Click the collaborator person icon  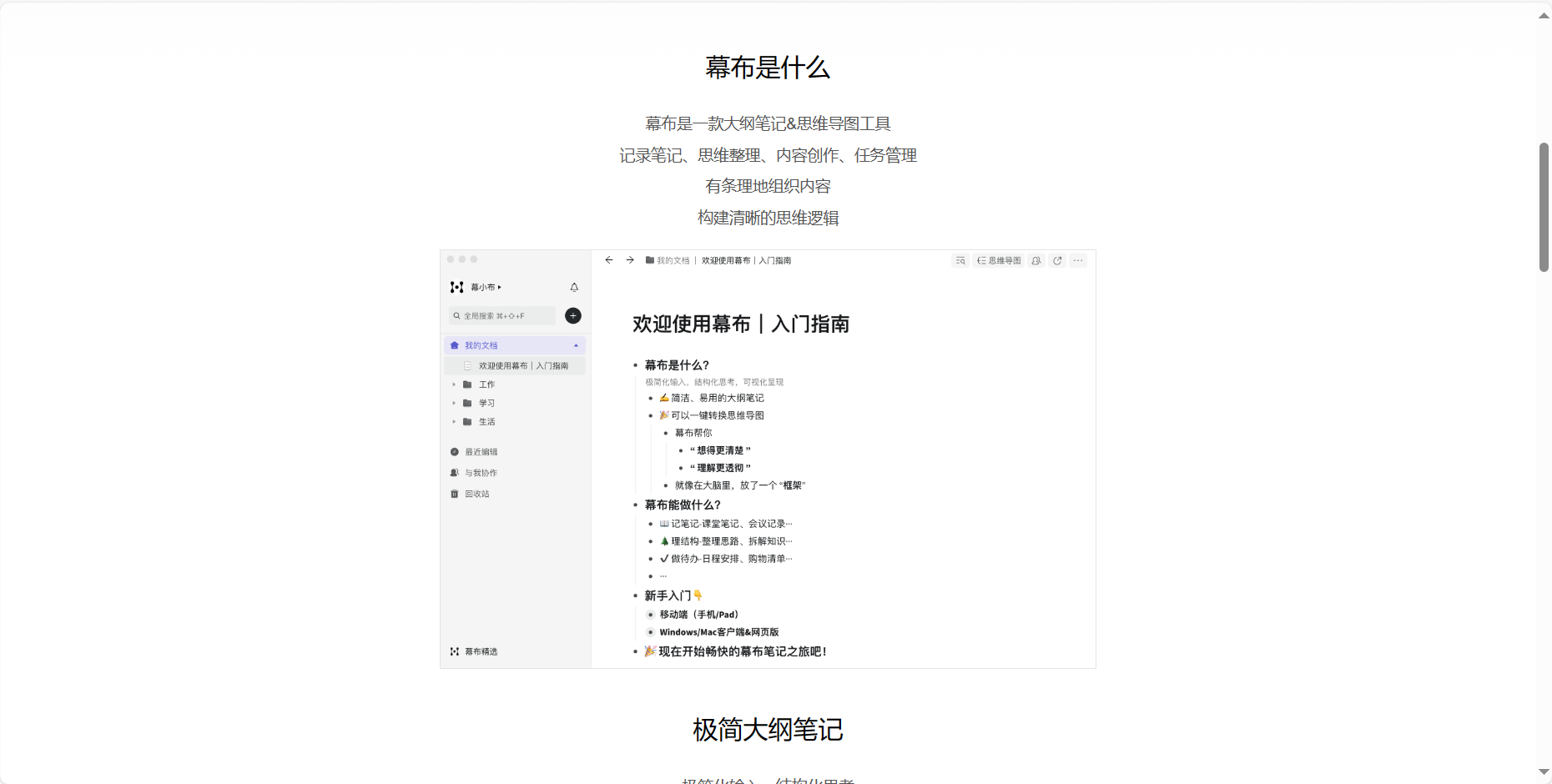1036,261
